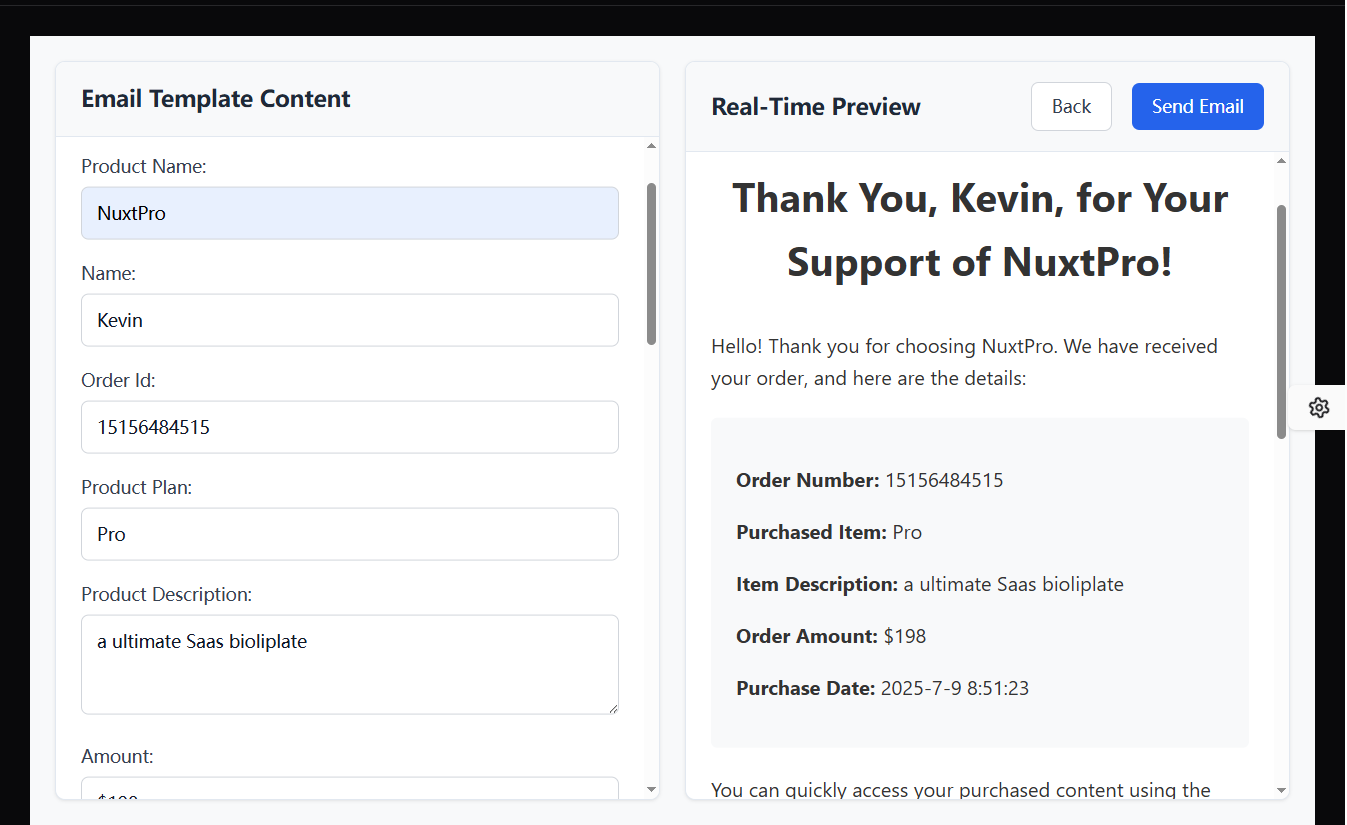Click the Back button
This screenshot has height=825, width=1347.
[x=1071, y=106]
